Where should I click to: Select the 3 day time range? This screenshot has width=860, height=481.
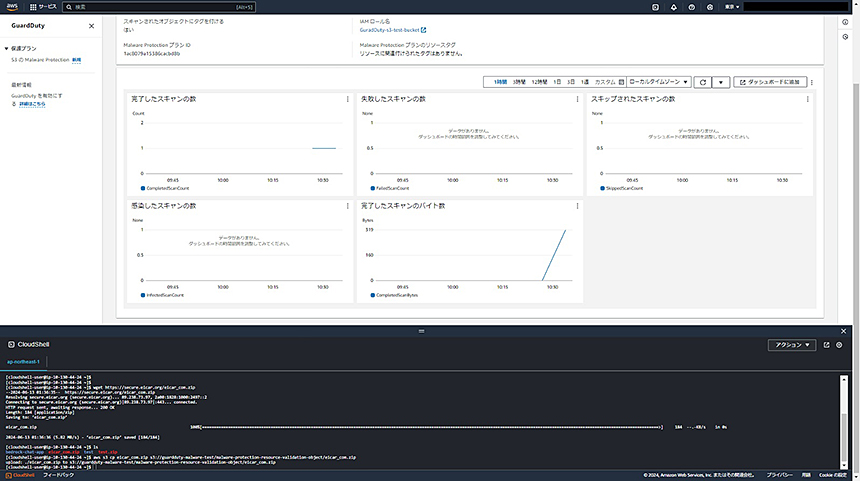click(x=571, y=82)
